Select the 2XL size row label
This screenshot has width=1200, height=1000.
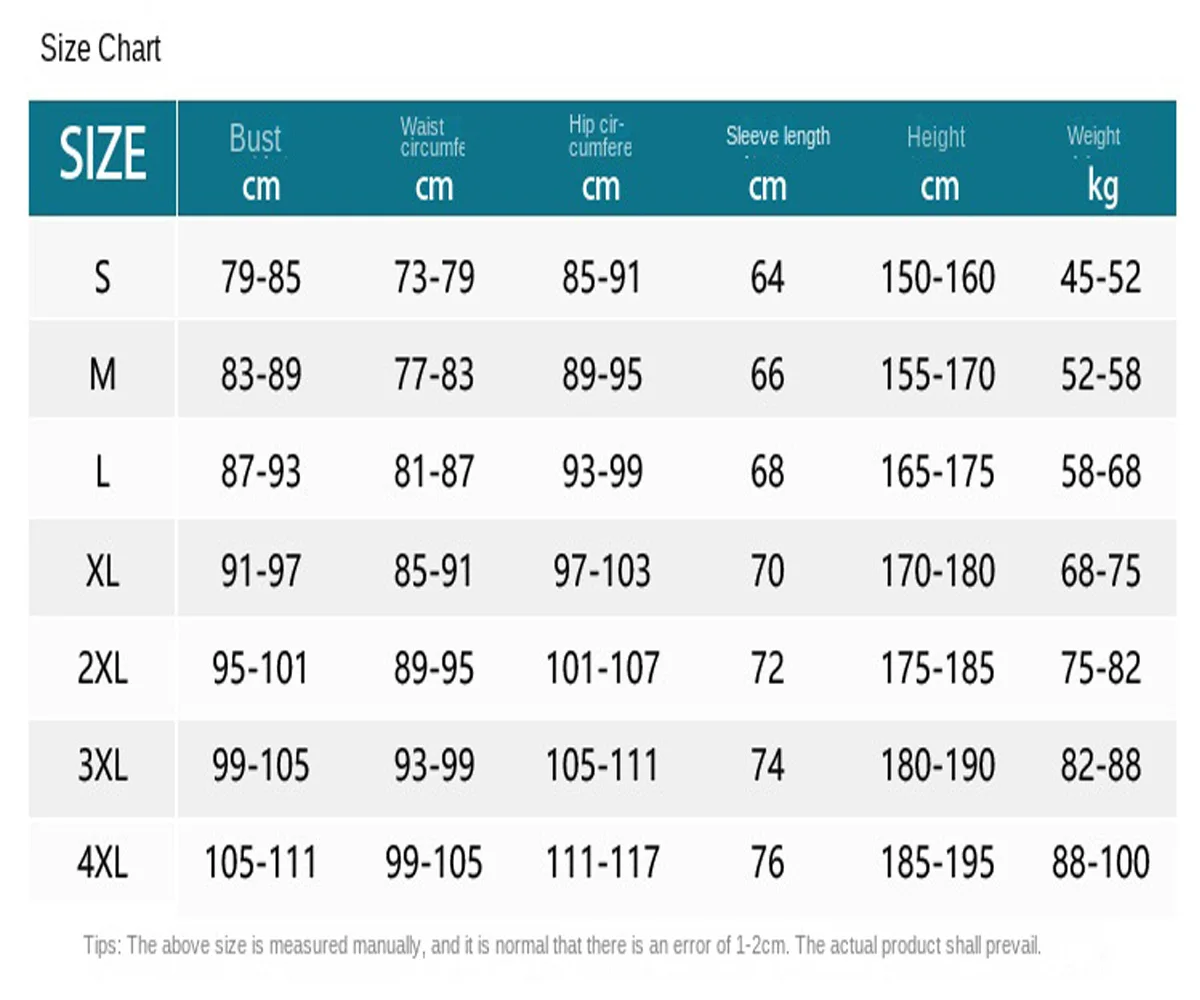[102, 668]
